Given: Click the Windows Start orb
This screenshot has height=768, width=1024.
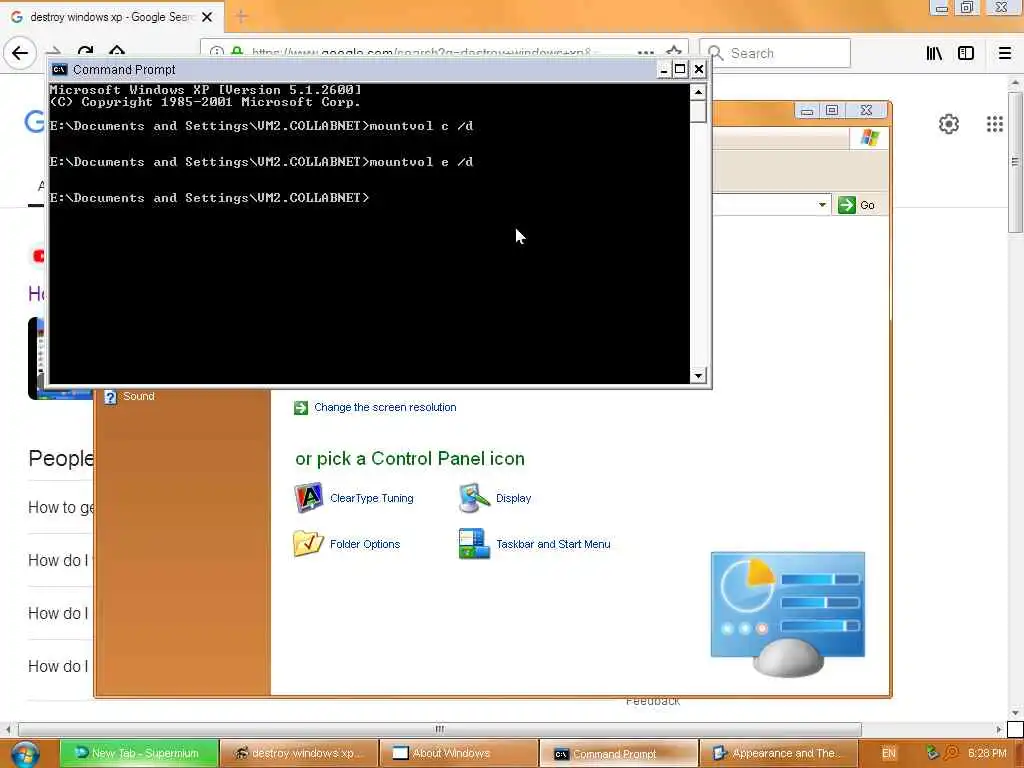Looking at the screenshot, I should click(x=25, y=754).
